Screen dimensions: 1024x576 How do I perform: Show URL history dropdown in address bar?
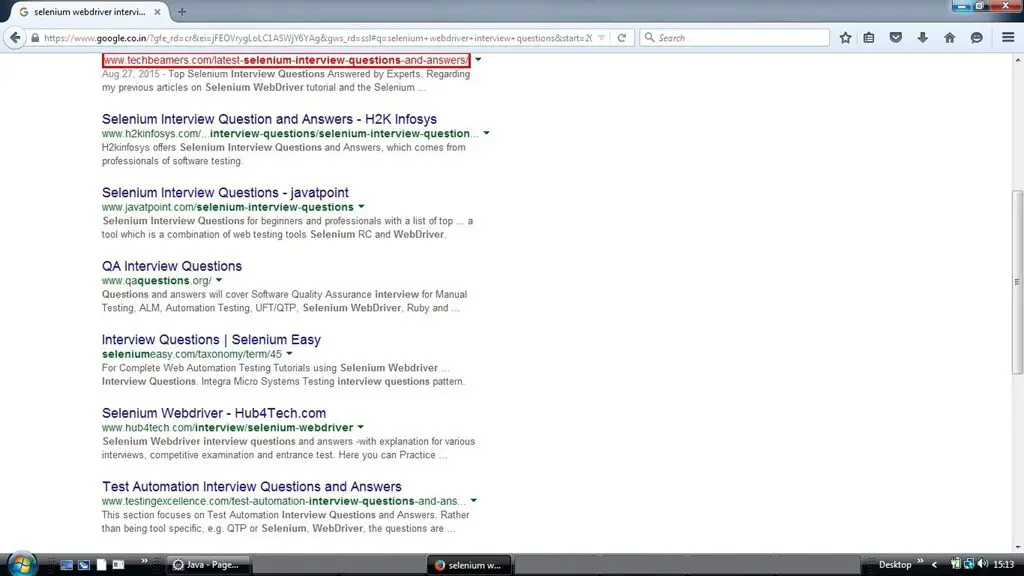[x=600, y=38]
